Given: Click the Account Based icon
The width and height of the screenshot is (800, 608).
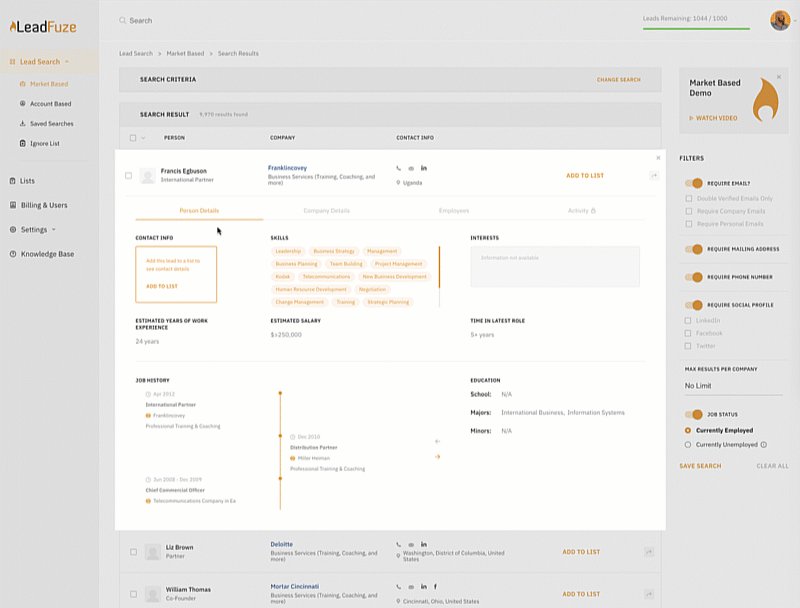Looking at the screenshot, I should coord(22,104).
